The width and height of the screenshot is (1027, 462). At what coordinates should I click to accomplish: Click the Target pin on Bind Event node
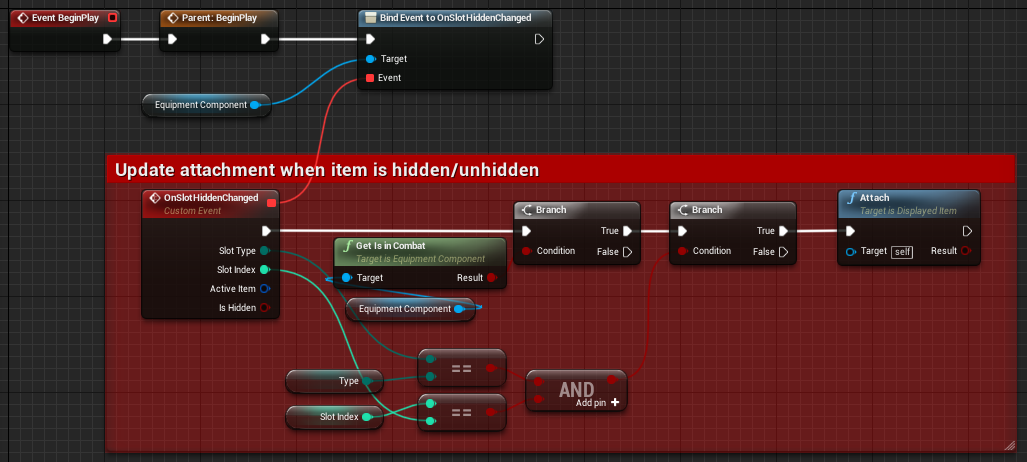pyautogui.click(x=370, y=59)
